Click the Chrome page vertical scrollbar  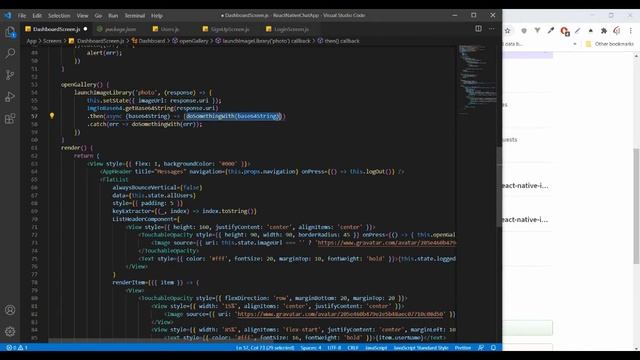coord(636,206)
